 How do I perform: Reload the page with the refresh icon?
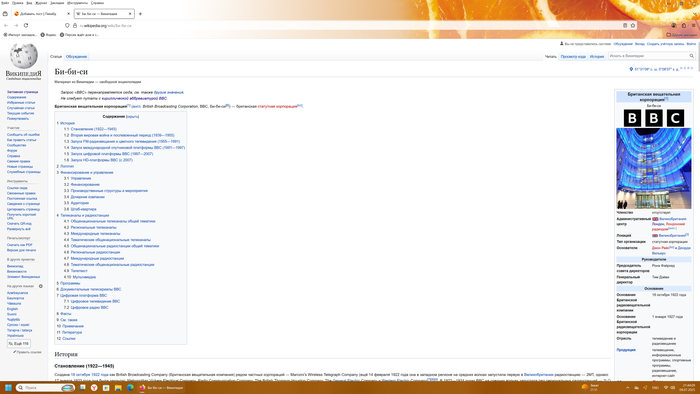26,25
